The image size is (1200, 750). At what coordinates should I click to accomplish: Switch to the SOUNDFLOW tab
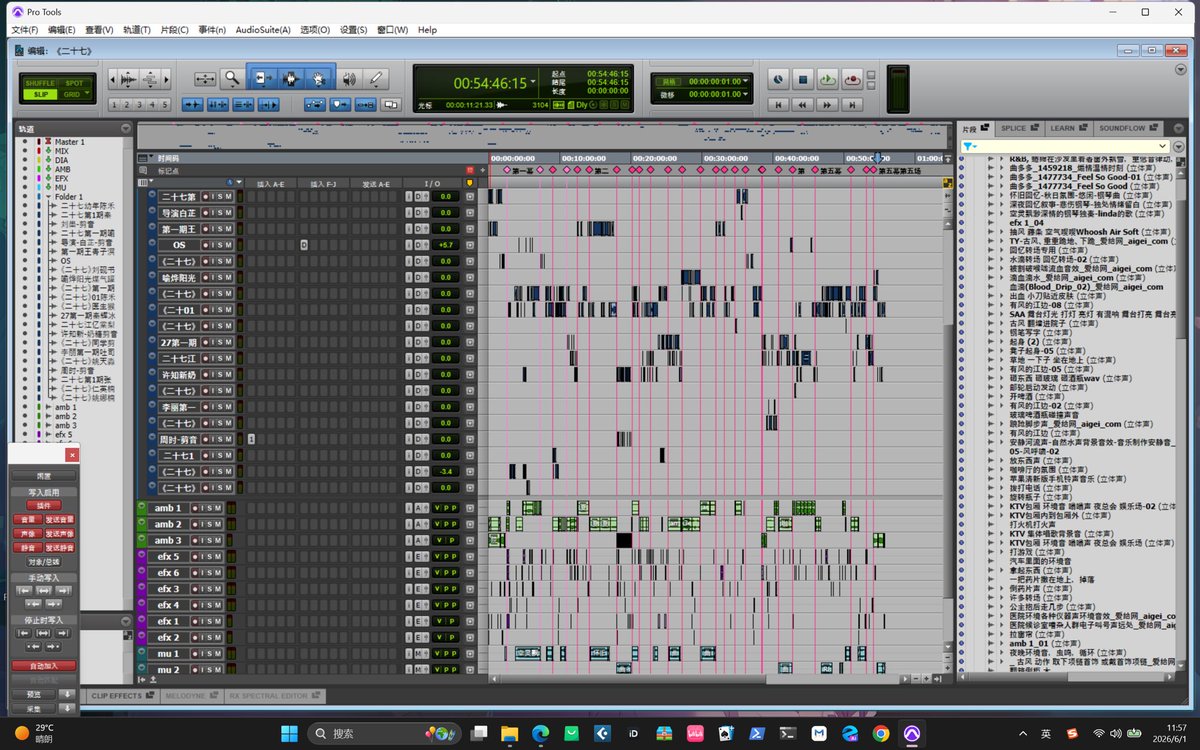[1127, 128]
